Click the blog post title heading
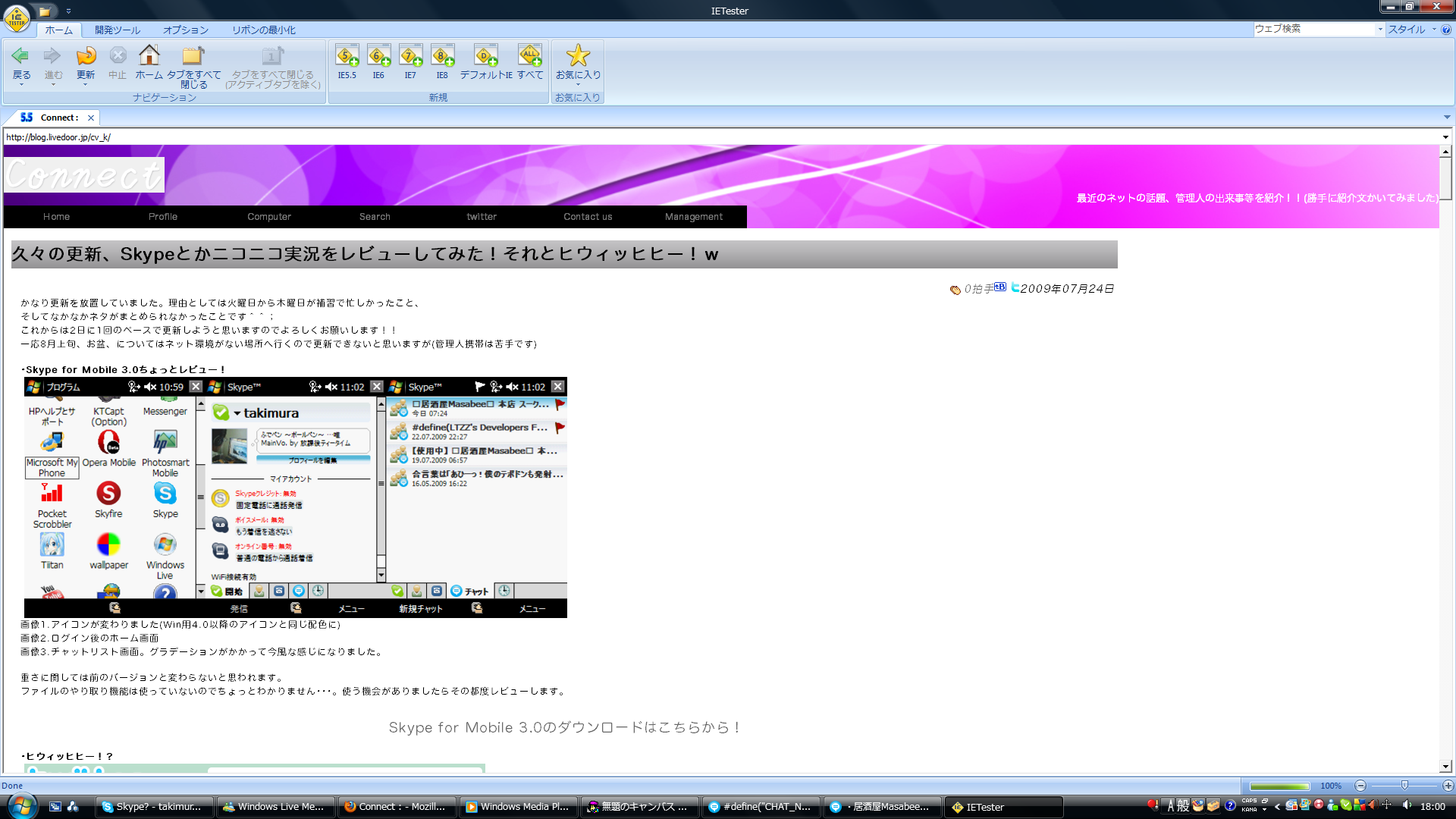1456x819 pixels. pos(365,254)
